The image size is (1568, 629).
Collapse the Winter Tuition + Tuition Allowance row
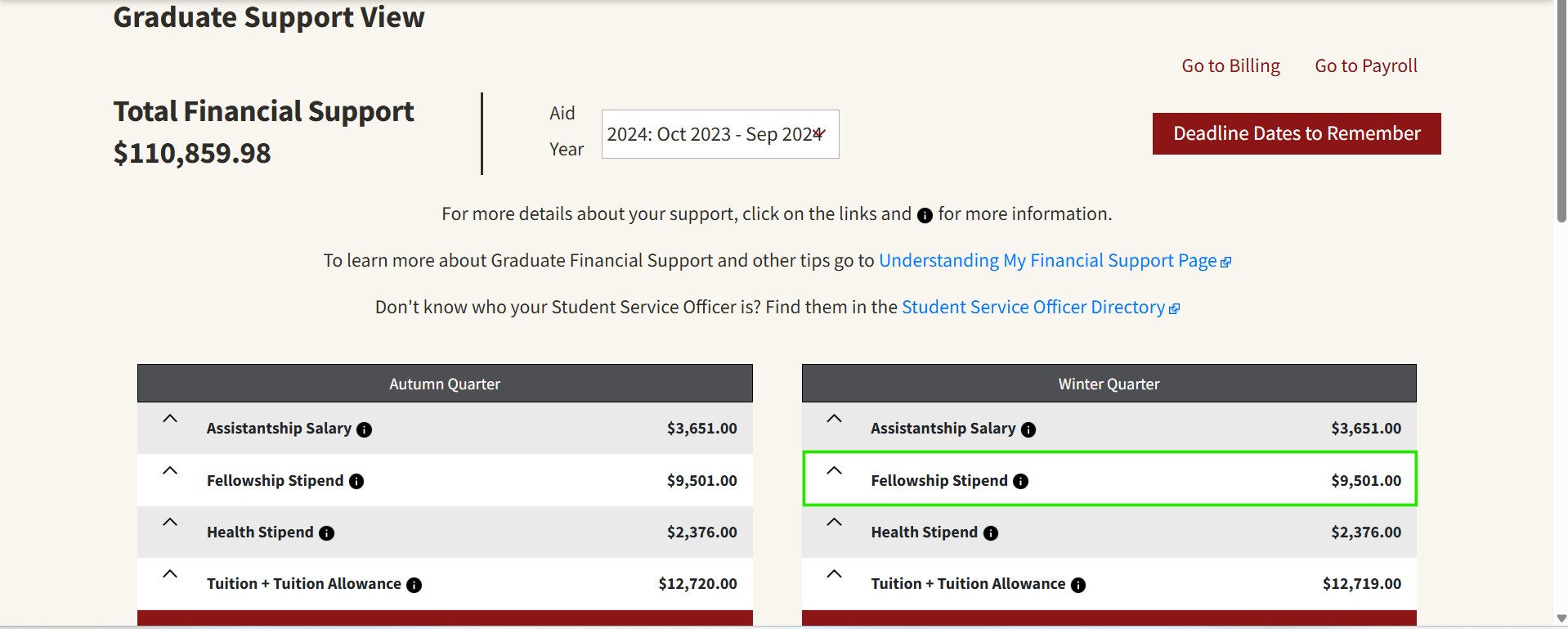(834, 574)
